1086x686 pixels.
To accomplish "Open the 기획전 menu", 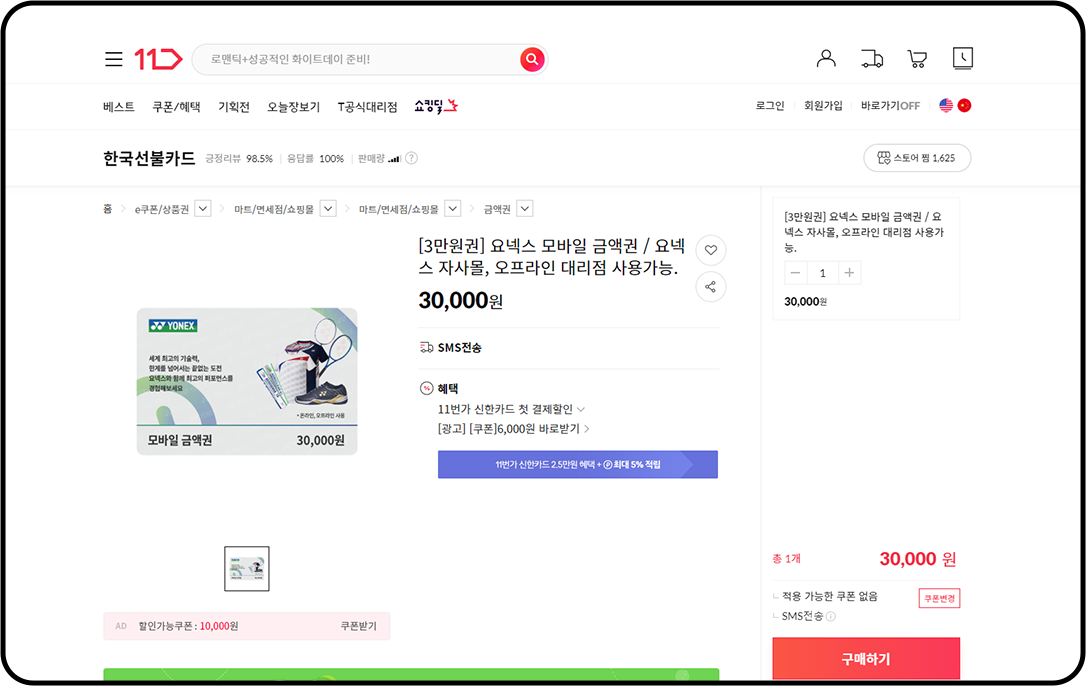I will (233, 106).
